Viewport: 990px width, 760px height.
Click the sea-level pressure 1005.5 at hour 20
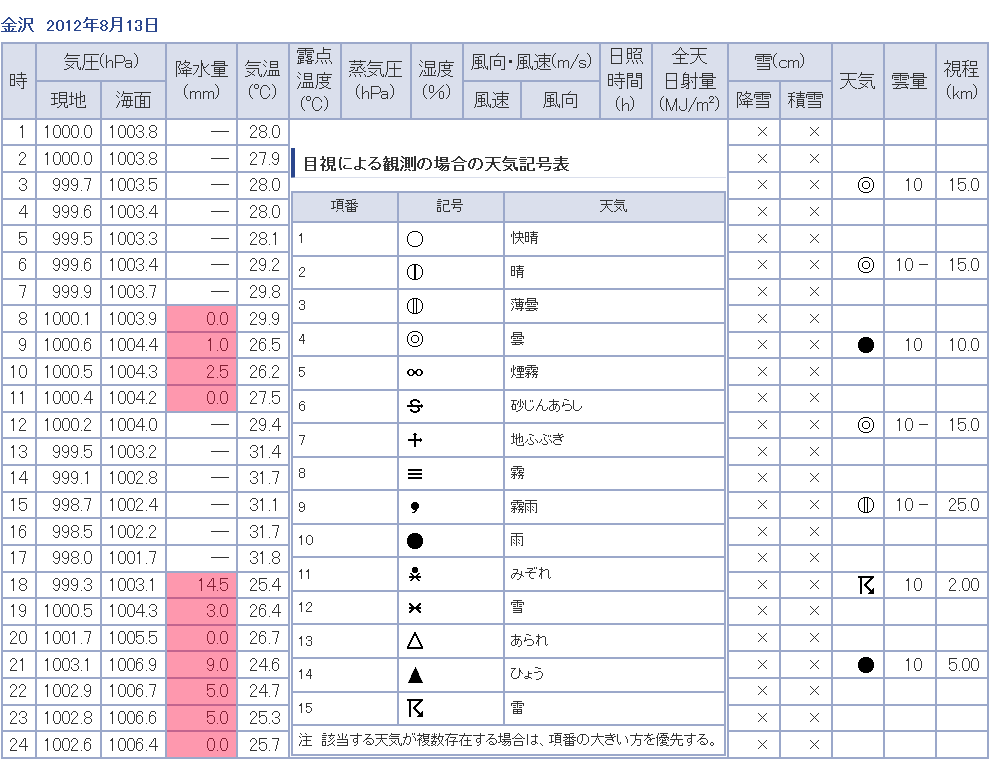click(x=133, y=638)
